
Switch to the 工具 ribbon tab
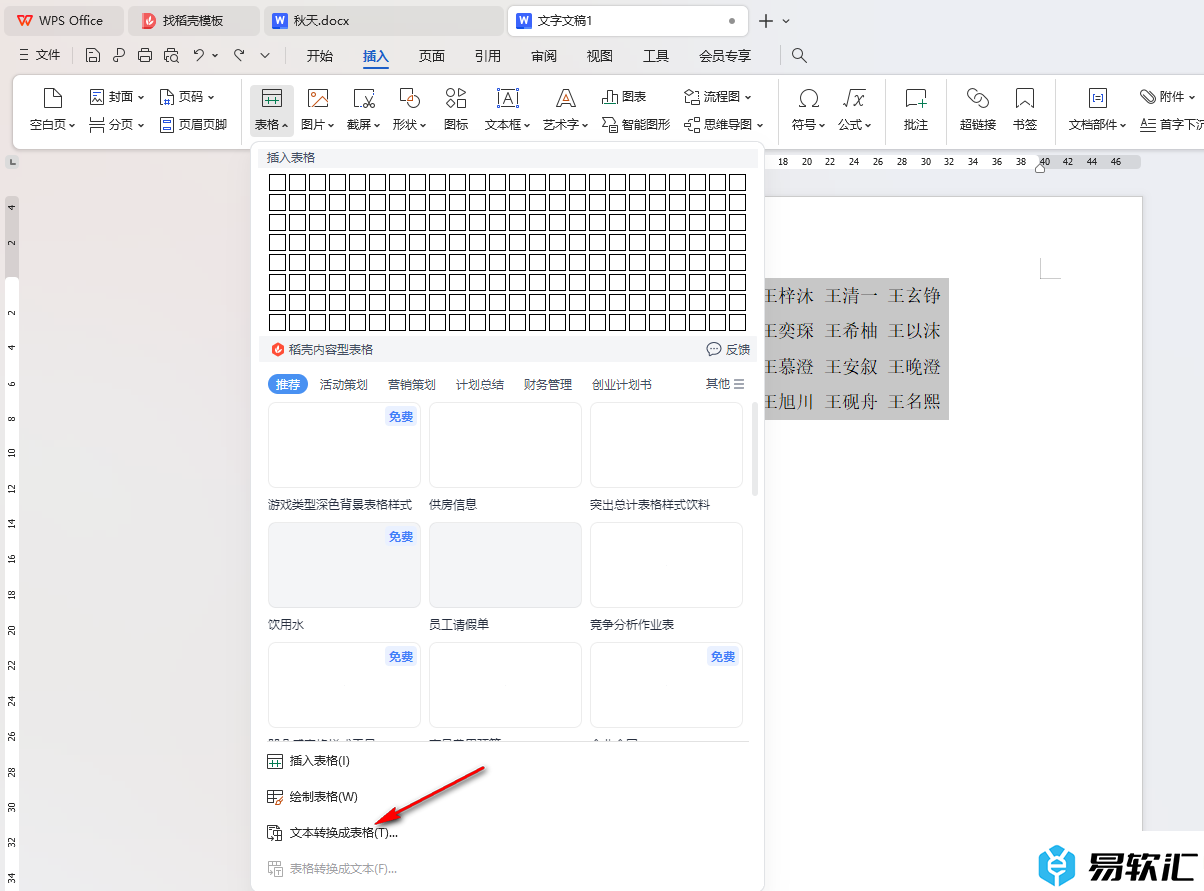tap(656, 56)
